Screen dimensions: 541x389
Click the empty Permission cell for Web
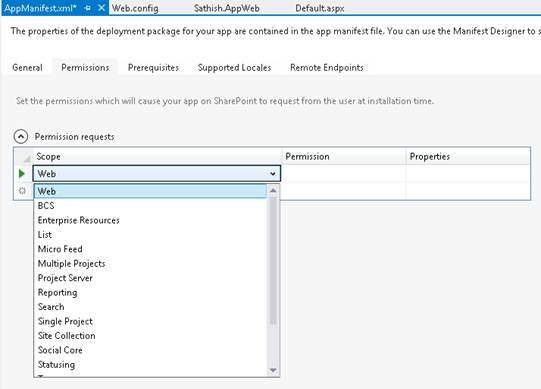point(344,173)
